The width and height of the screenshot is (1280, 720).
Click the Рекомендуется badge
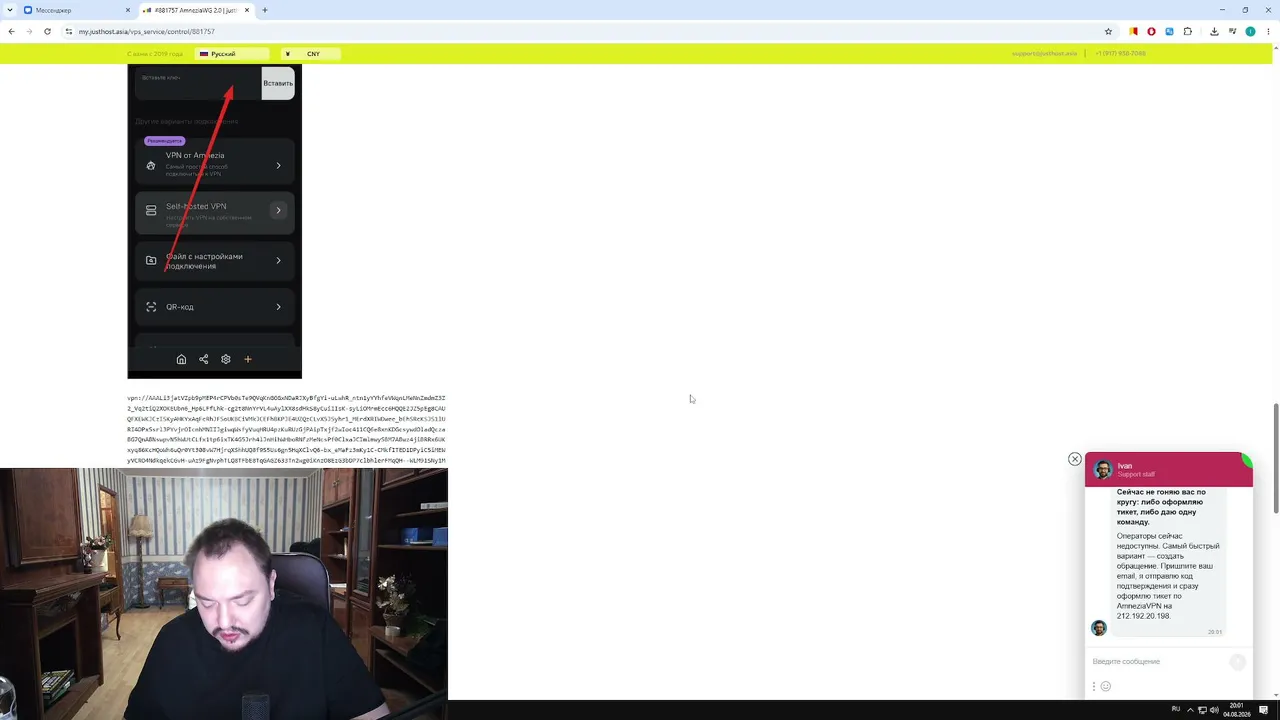(x=165, y=141)
